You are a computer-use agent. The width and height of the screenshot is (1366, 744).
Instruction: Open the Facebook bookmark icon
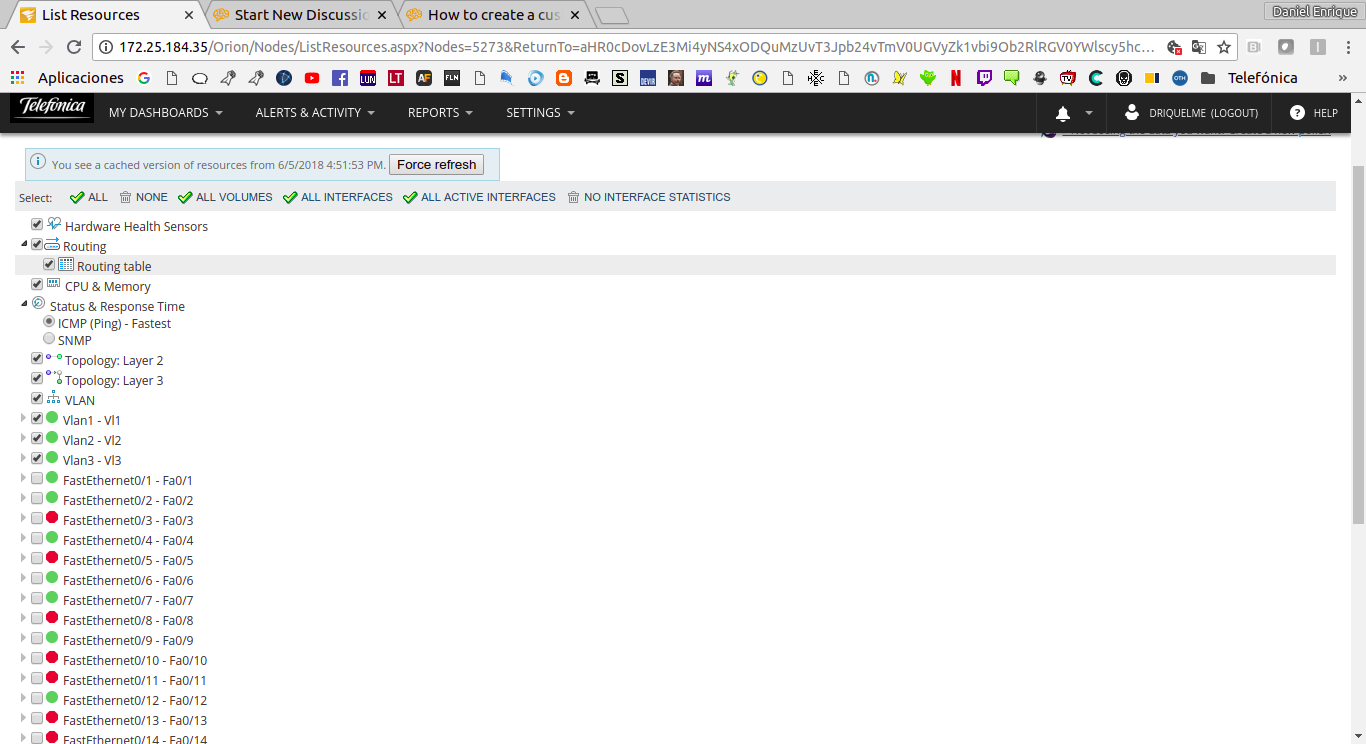(x=340, y=78)
